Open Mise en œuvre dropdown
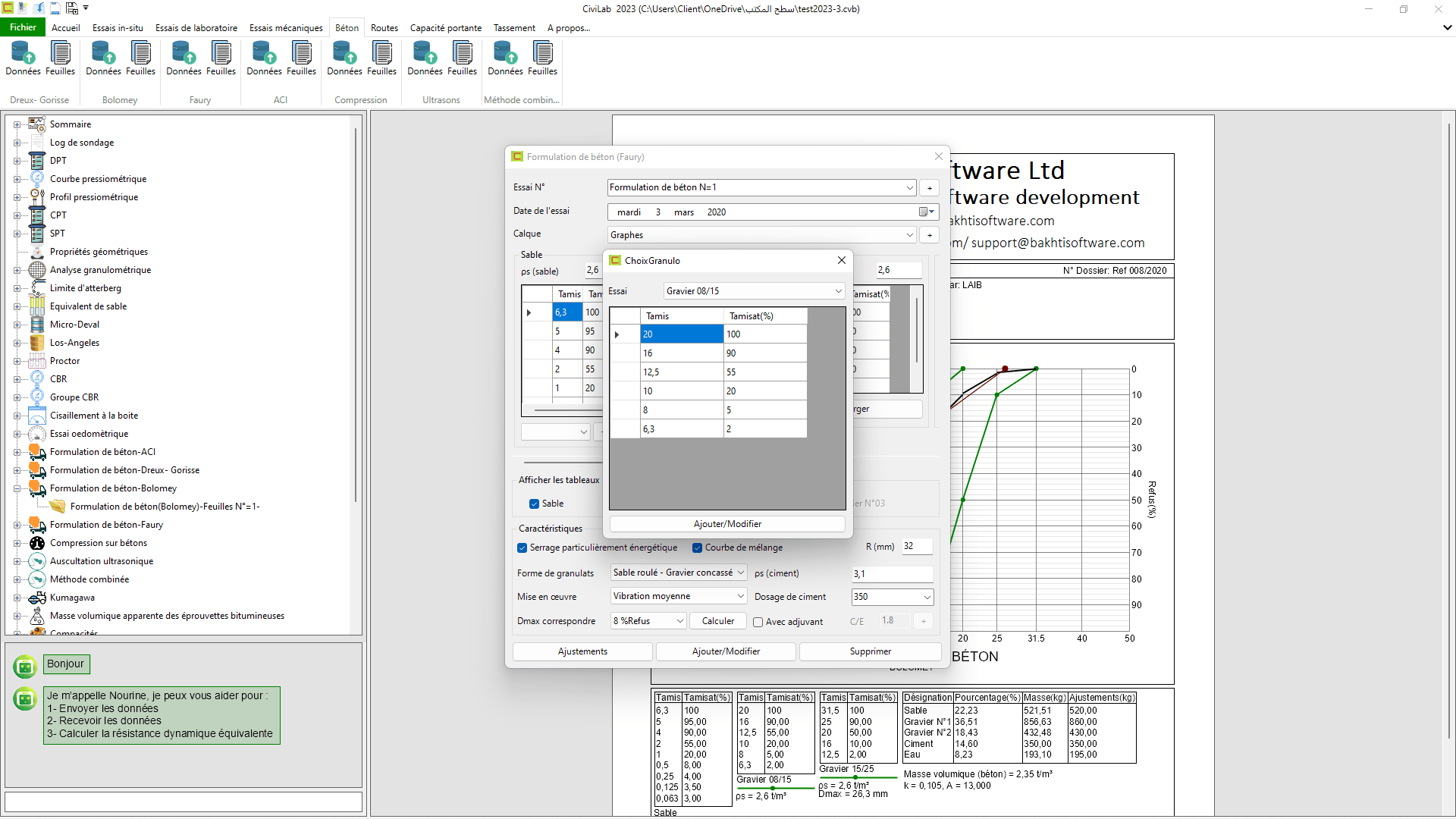 coord(741,596)
